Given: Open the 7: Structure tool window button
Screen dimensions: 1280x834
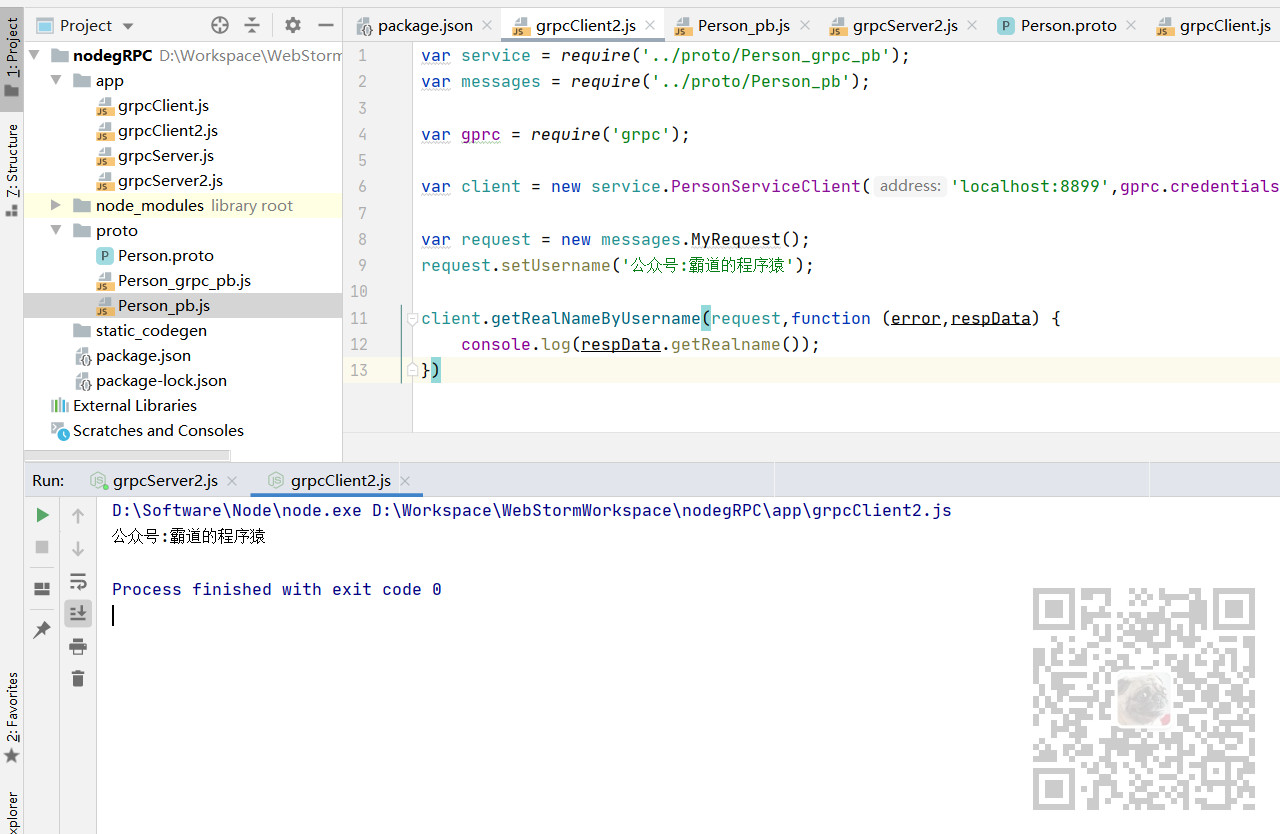Looking at the screenshot, I should (x=11, y=170).
